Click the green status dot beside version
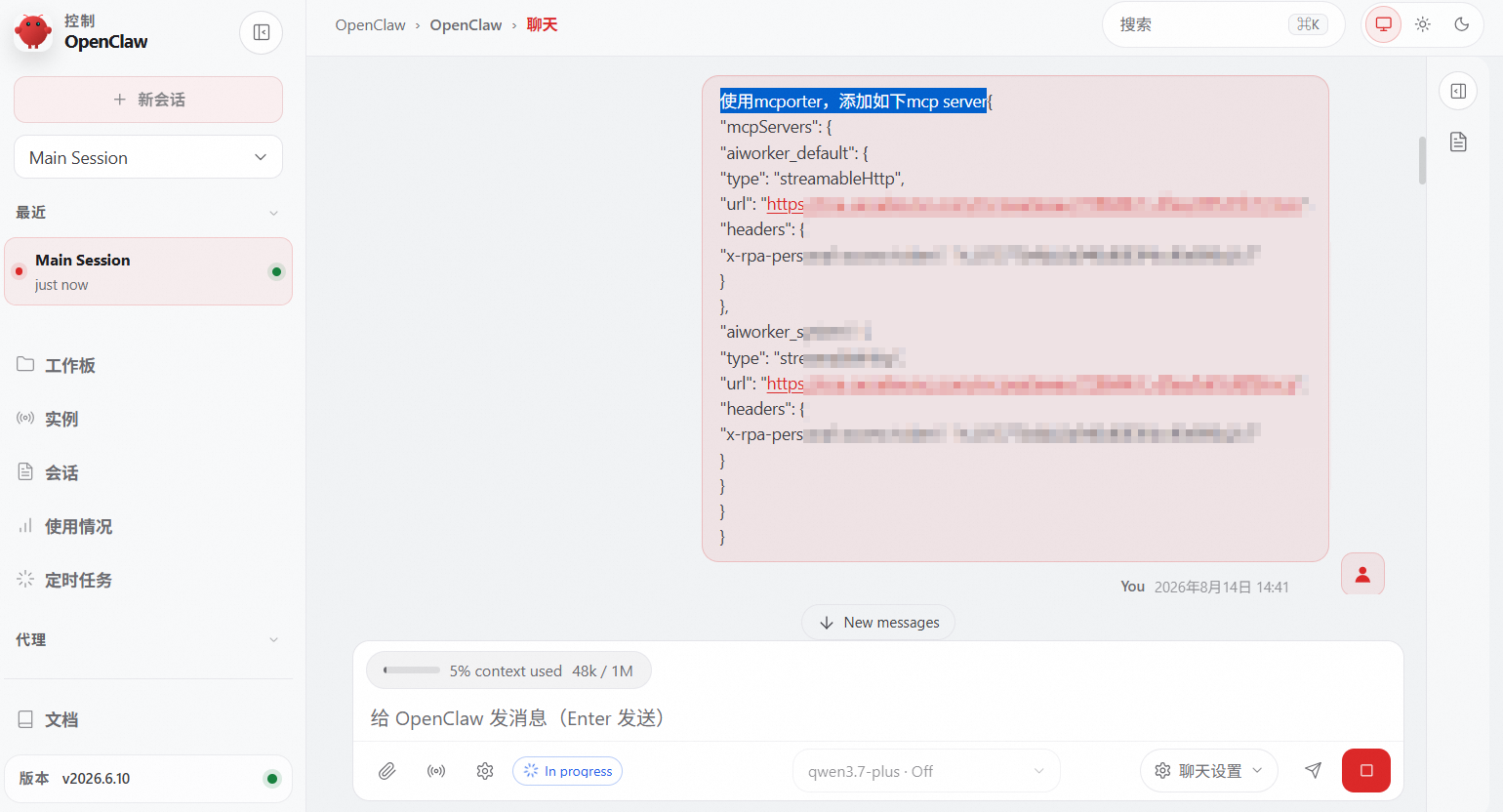1503x812 pixels. [272, 779]
